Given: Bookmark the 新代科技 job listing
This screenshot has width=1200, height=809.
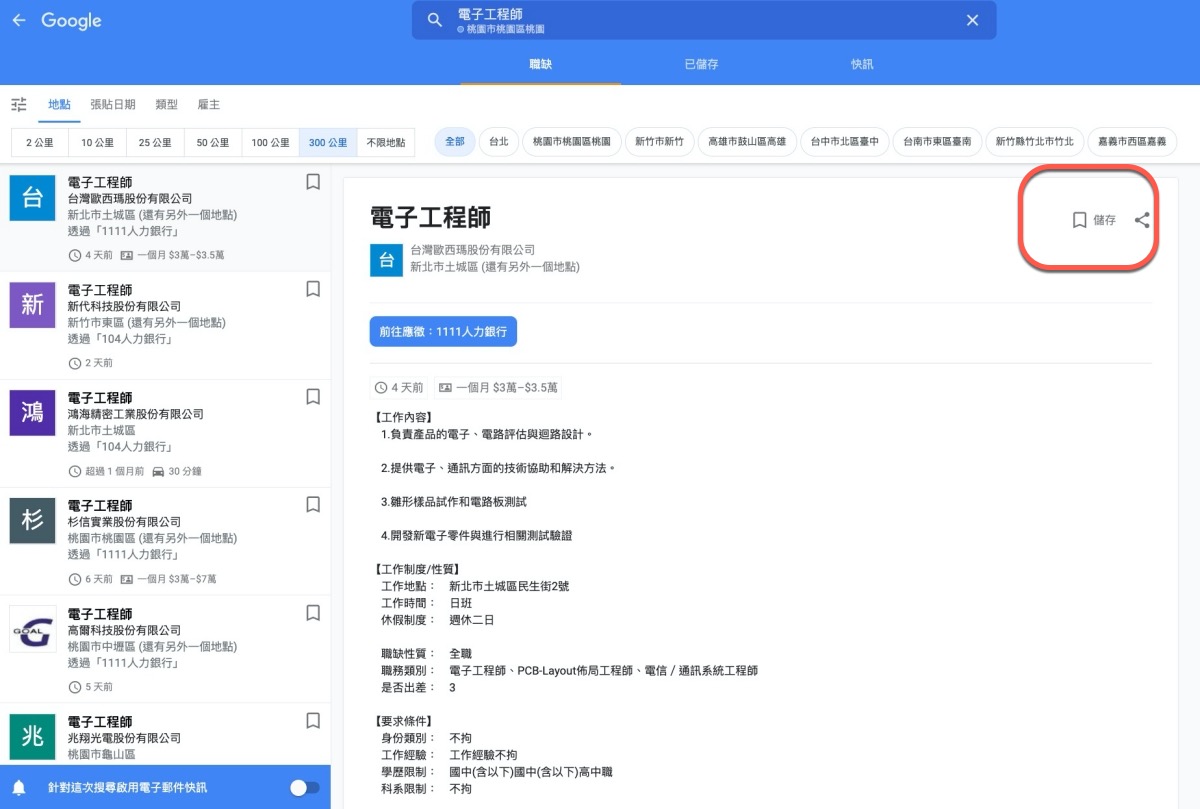Looking at the screenshot, I should click(x=313, y=289).
